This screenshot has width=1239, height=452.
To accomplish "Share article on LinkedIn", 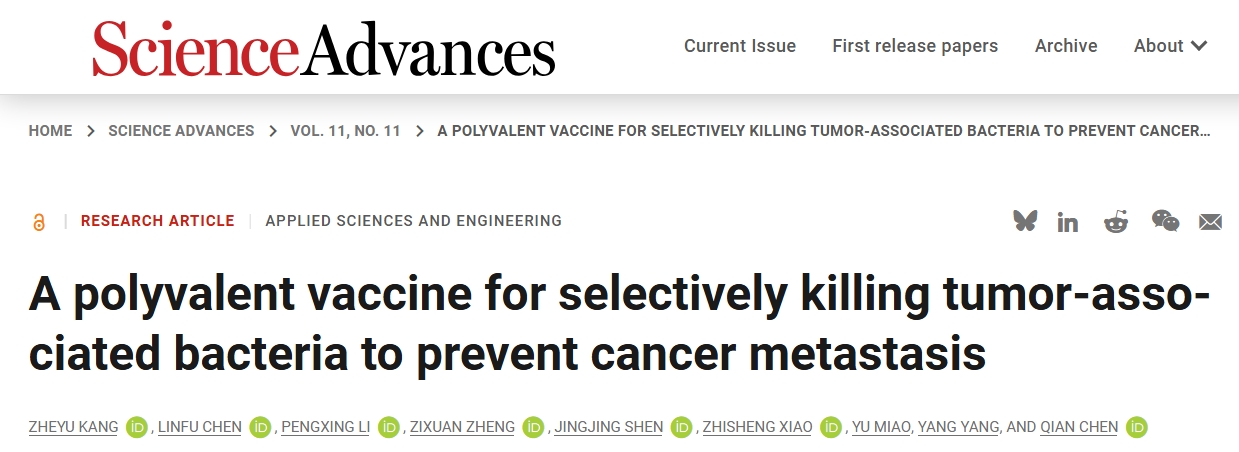I will tap(1068, 222).
